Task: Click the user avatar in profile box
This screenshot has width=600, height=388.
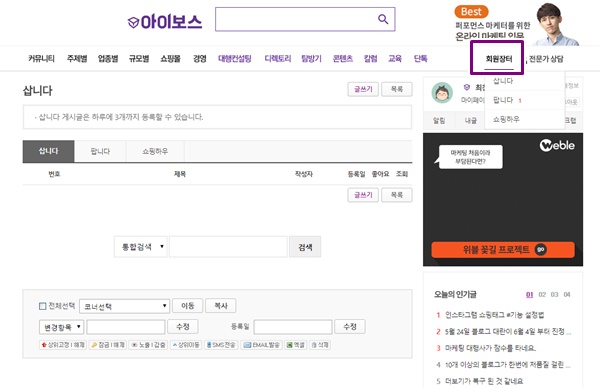Action: (442, 93)
